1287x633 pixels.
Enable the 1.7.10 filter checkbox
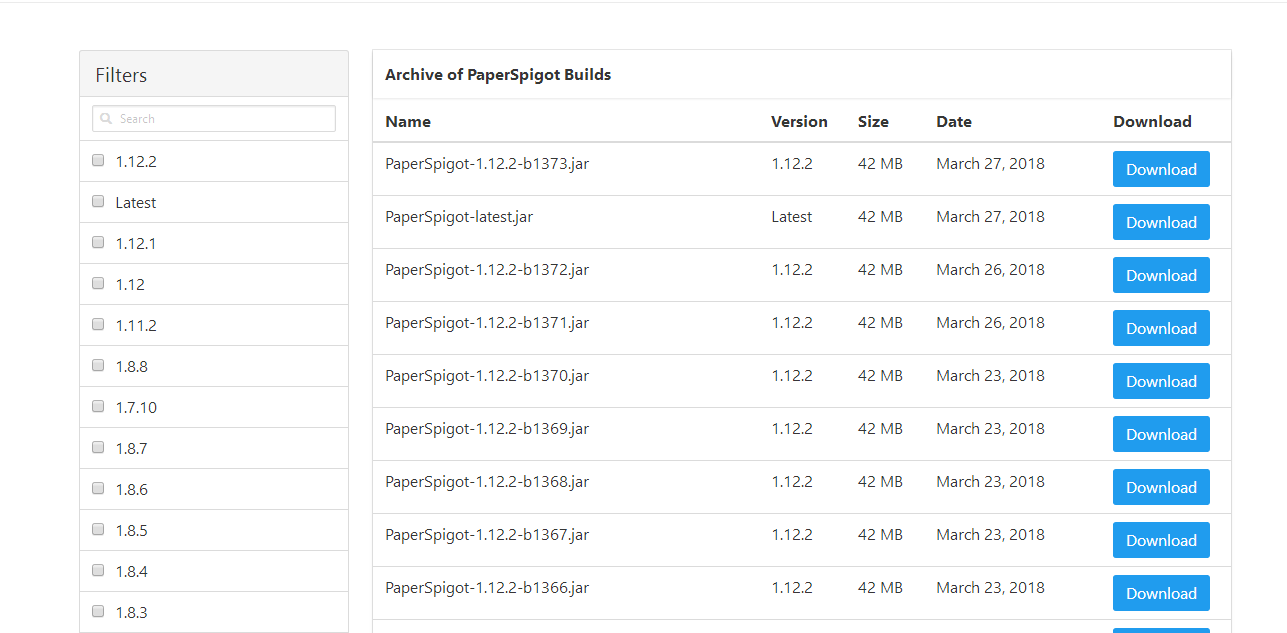[98, 406]
